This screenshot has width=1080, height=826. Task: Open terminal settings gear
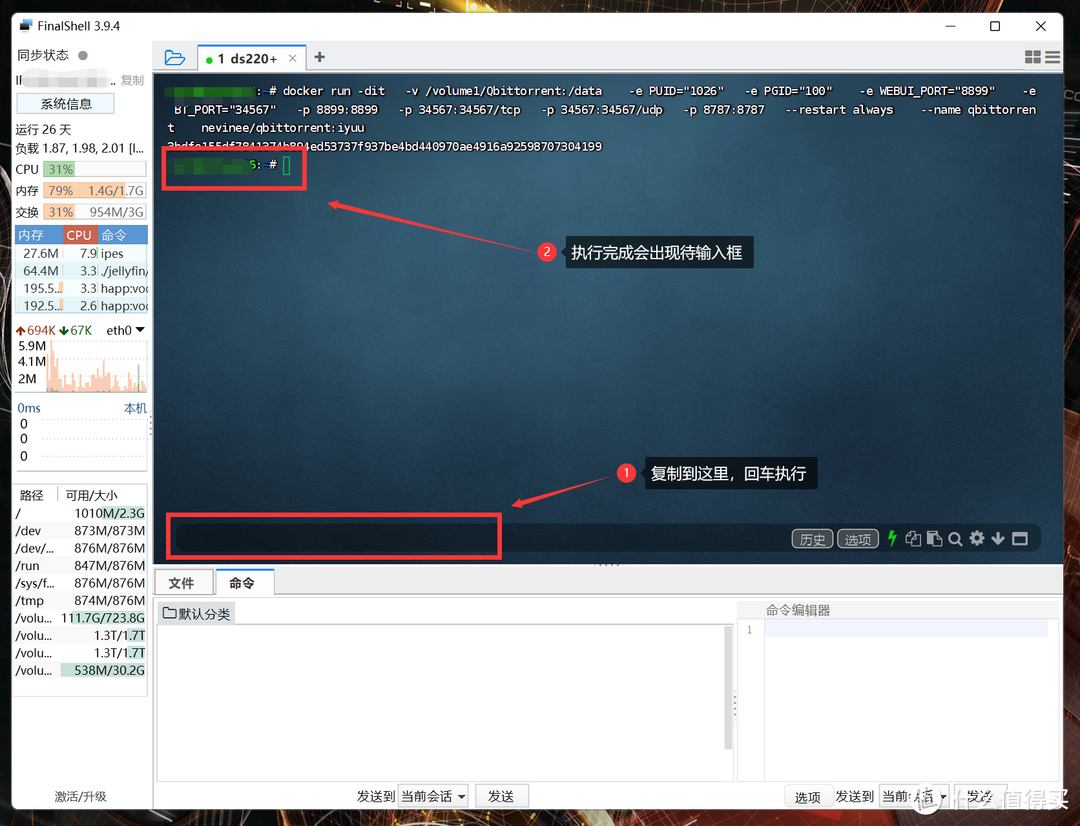click(x=977, y=538)
